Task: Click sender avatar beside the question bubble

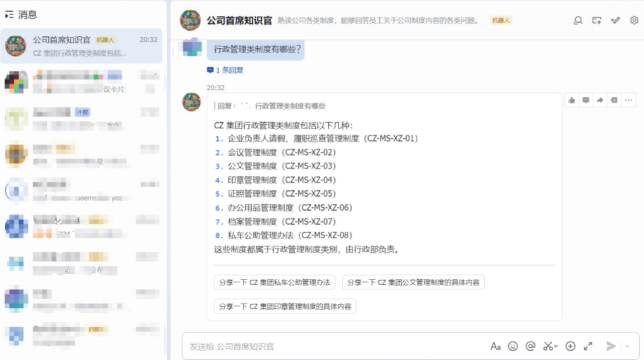Action: pos(192,47)
